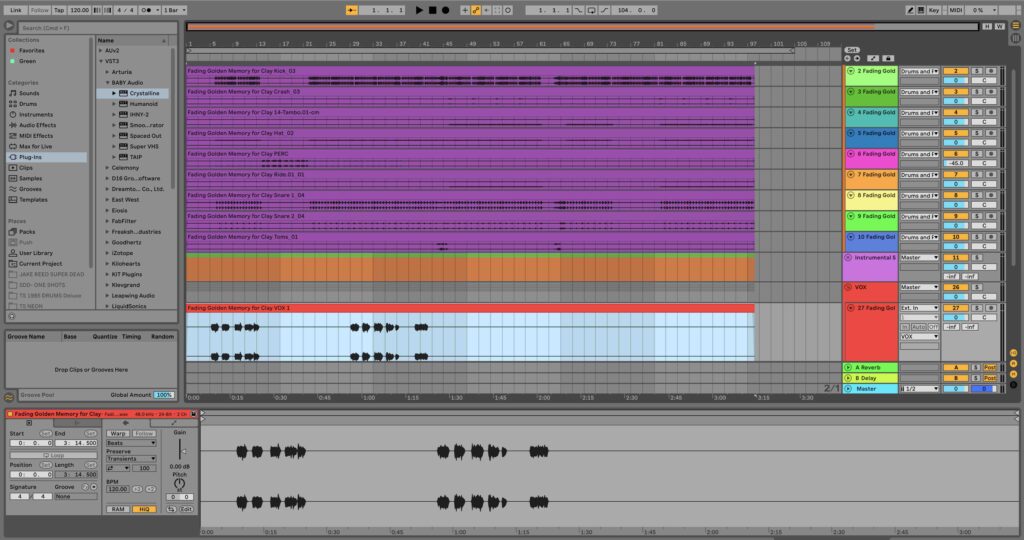Click the clip save default button

193,414
